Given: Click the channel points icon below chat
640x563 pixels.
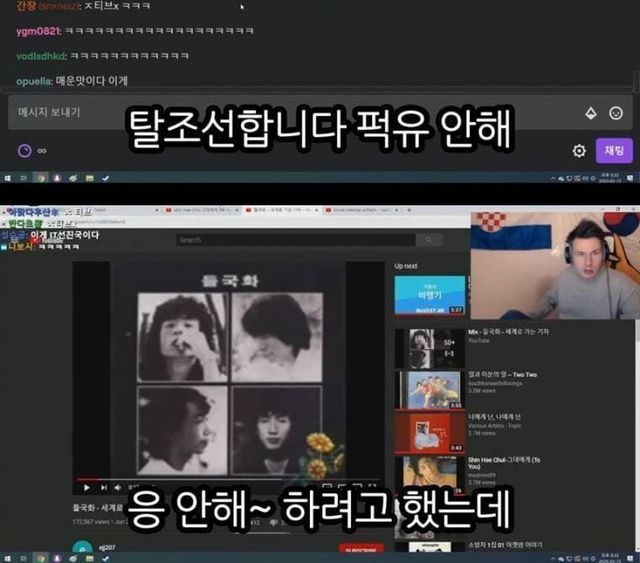Looking at the screenshot, I should coord(25,151).
